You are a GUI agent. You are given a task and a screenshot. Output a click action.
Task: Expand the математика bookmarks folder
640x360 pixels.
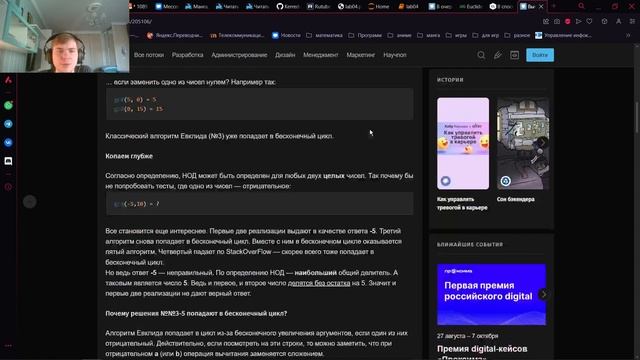coord(324,36)
